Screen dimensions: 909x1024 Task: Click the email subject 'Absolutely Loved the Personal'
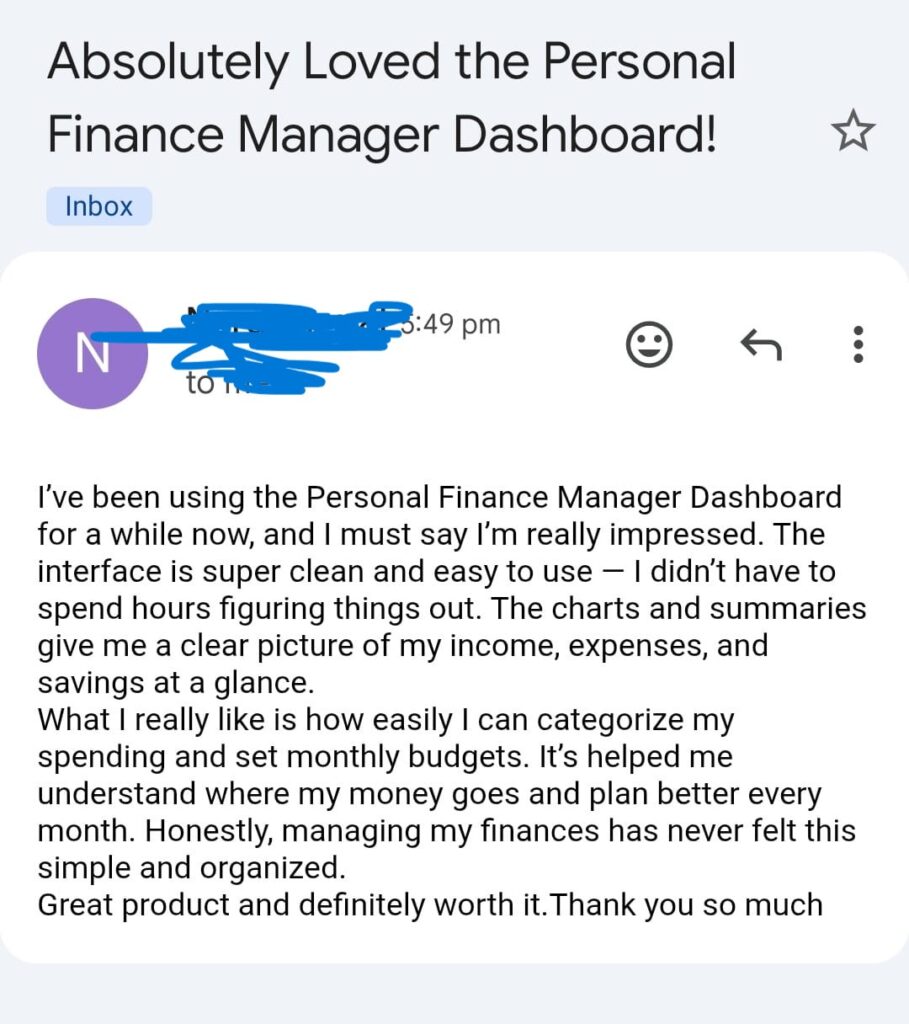391,63
